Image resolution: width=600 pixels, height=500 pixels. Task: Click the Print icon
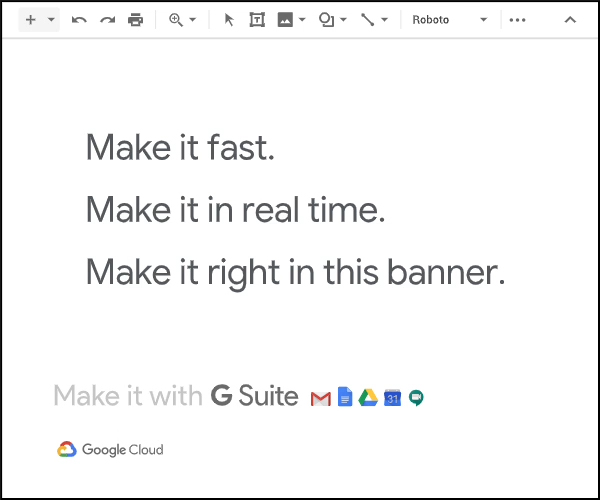pos(135,20)
